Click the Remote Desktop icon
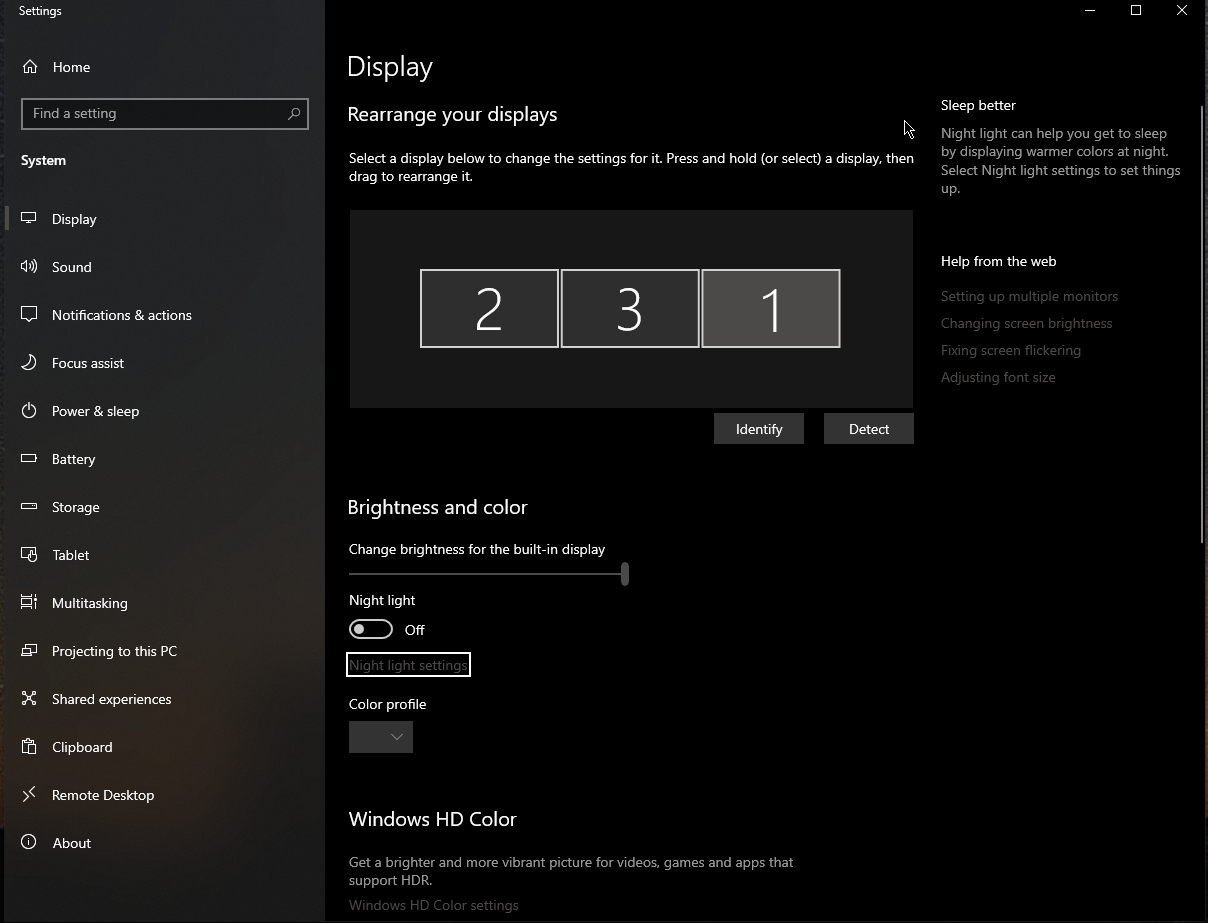Viewport: 1208px width, 923px height. tap(30, 795)
